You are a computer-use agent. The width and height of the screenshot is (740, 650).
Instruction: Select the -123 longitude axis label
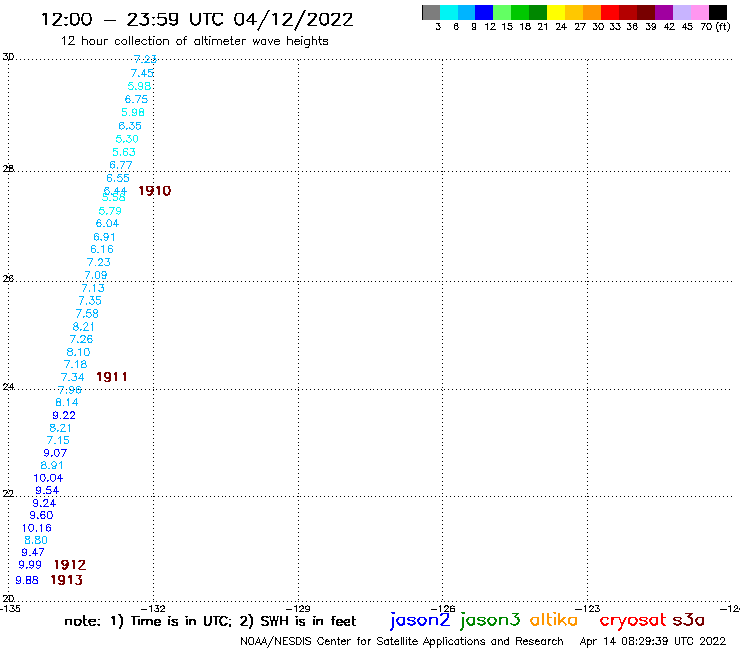coord(588,609)
